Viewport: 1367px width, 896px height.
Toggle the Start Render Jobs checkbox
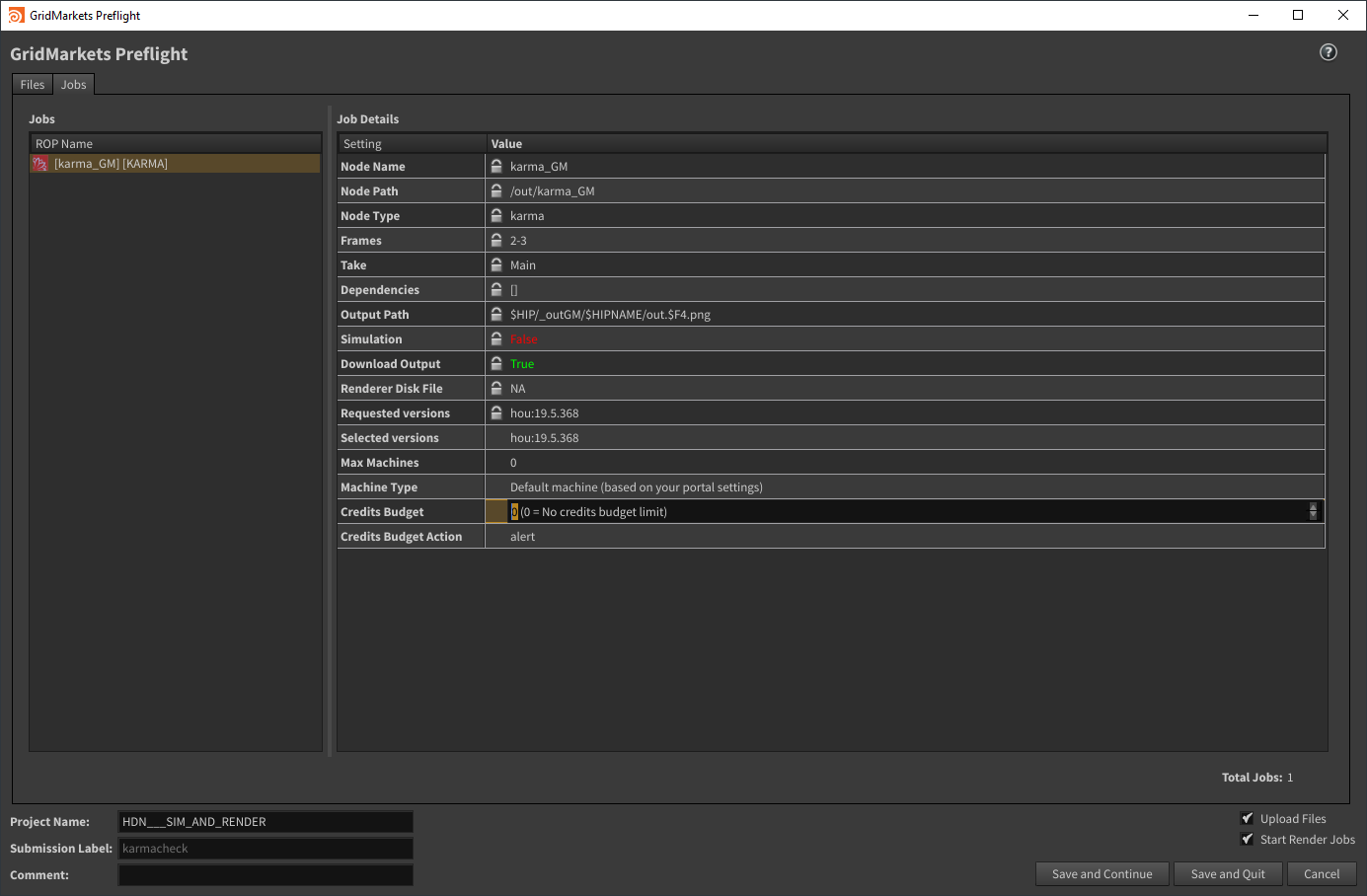1248,839
